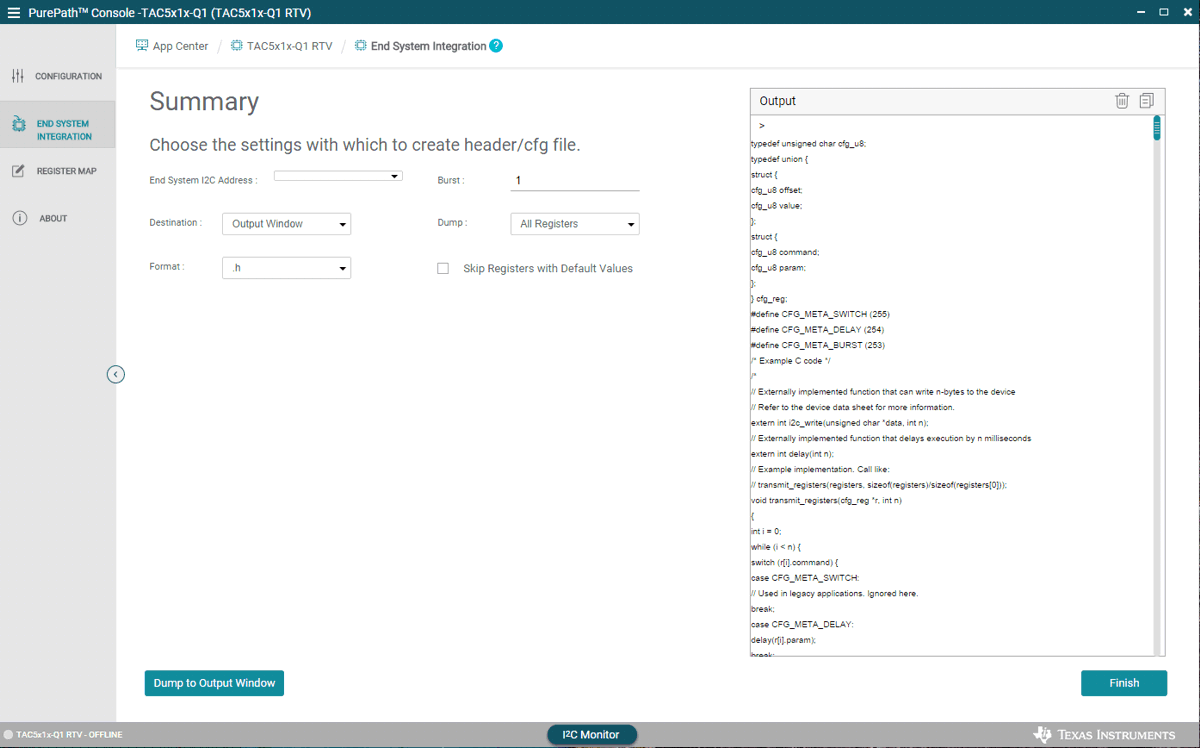This screenshot has width=1200, height=748.
Task: Open the End System I2C Address dropdown
Action: pos(338,176)
